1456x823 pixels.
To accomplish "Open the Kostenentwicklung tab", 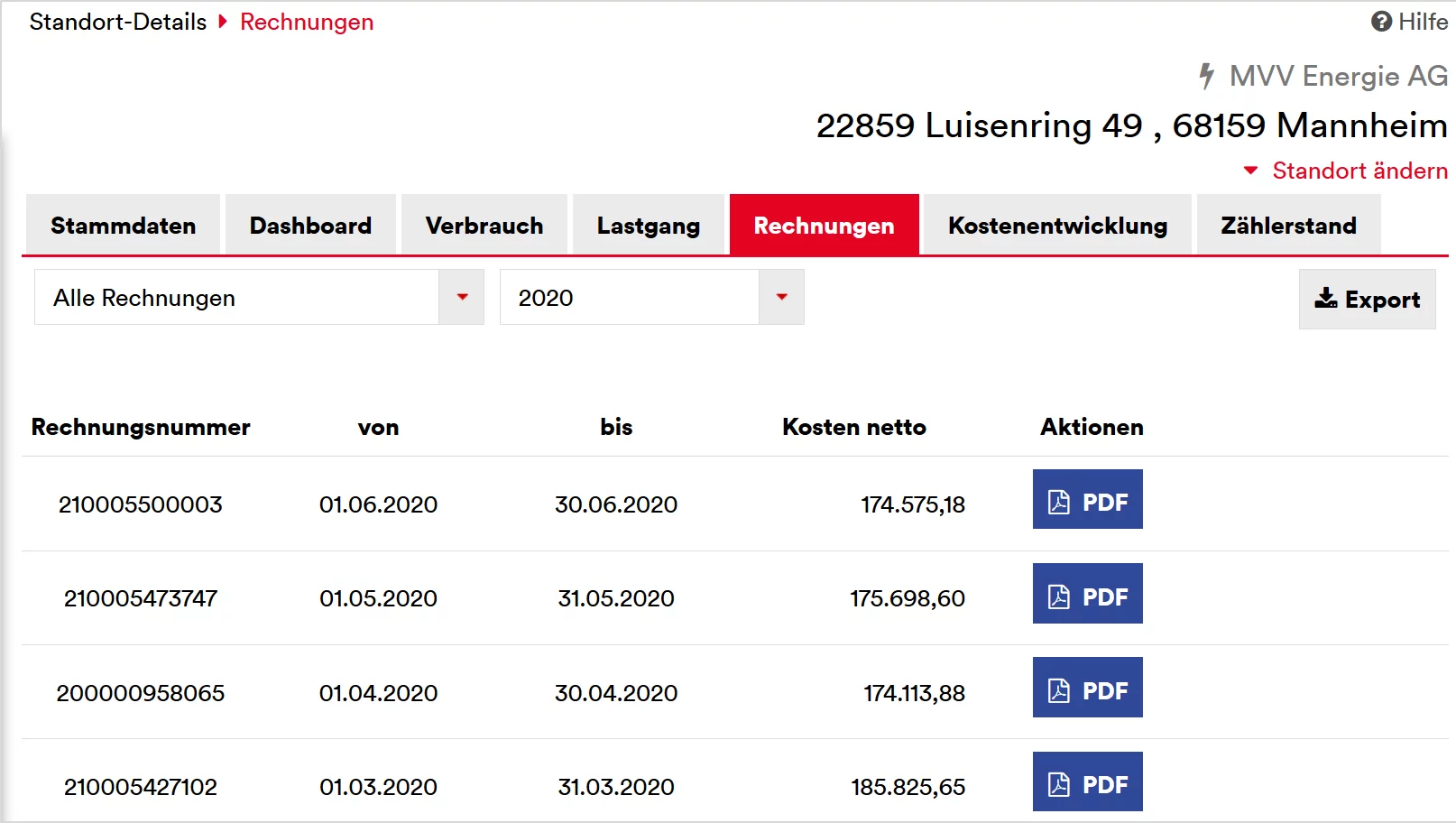I will [x=1057, y=225].
